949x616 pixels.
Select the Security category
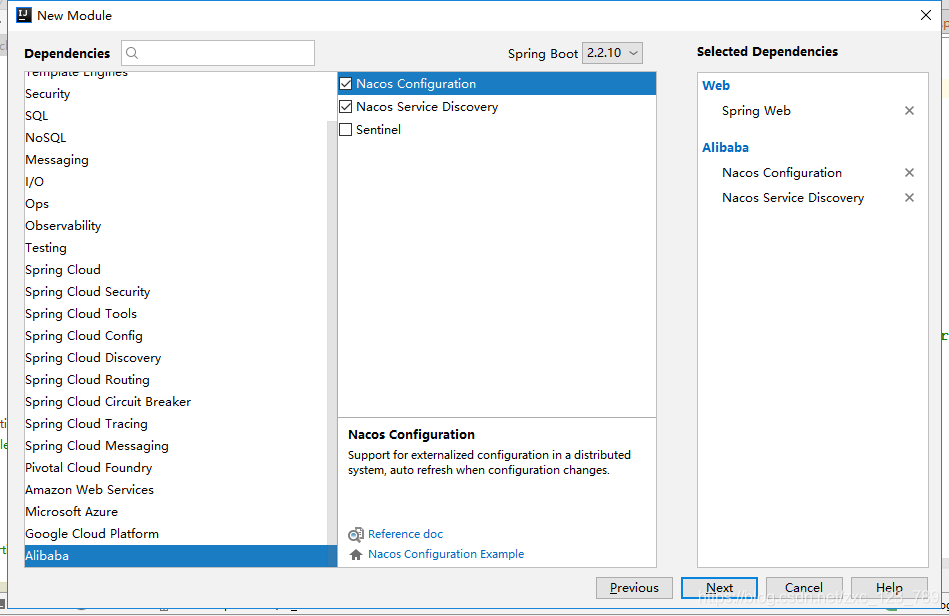click(x=176, y=94)
